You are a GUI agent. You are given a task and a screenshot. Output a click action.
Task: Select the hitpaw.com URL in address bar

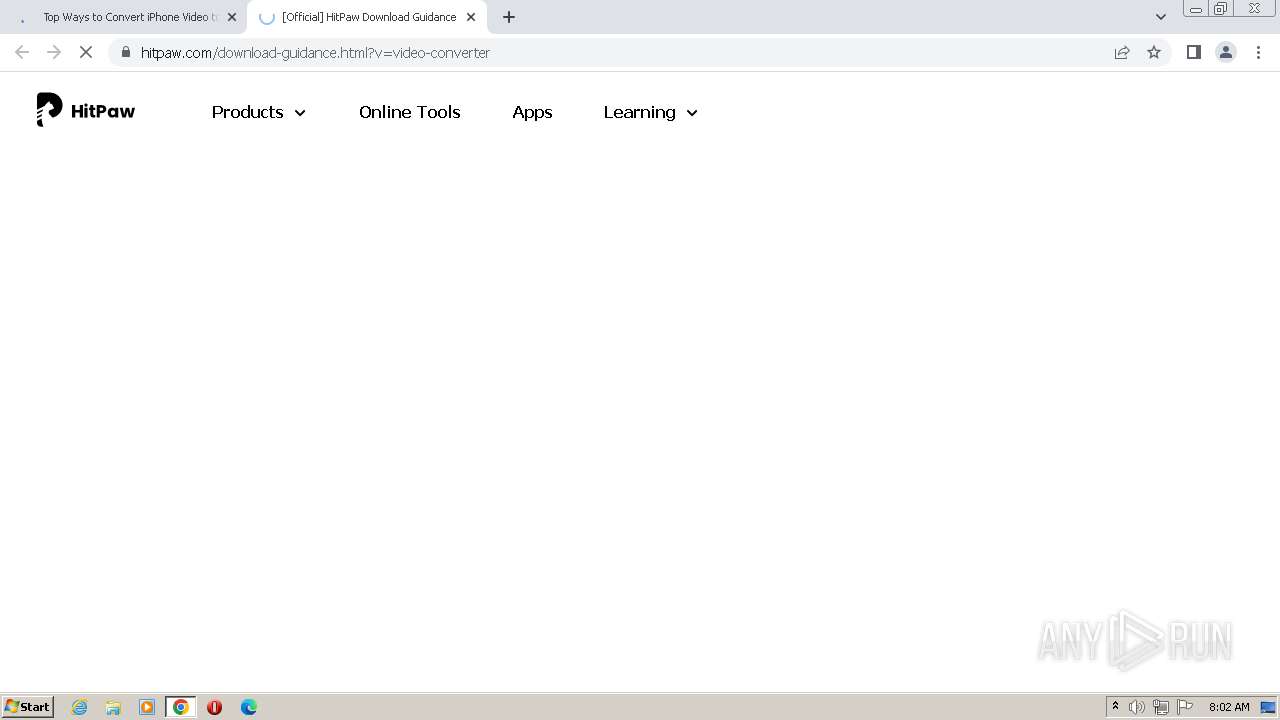pos(315,52)
